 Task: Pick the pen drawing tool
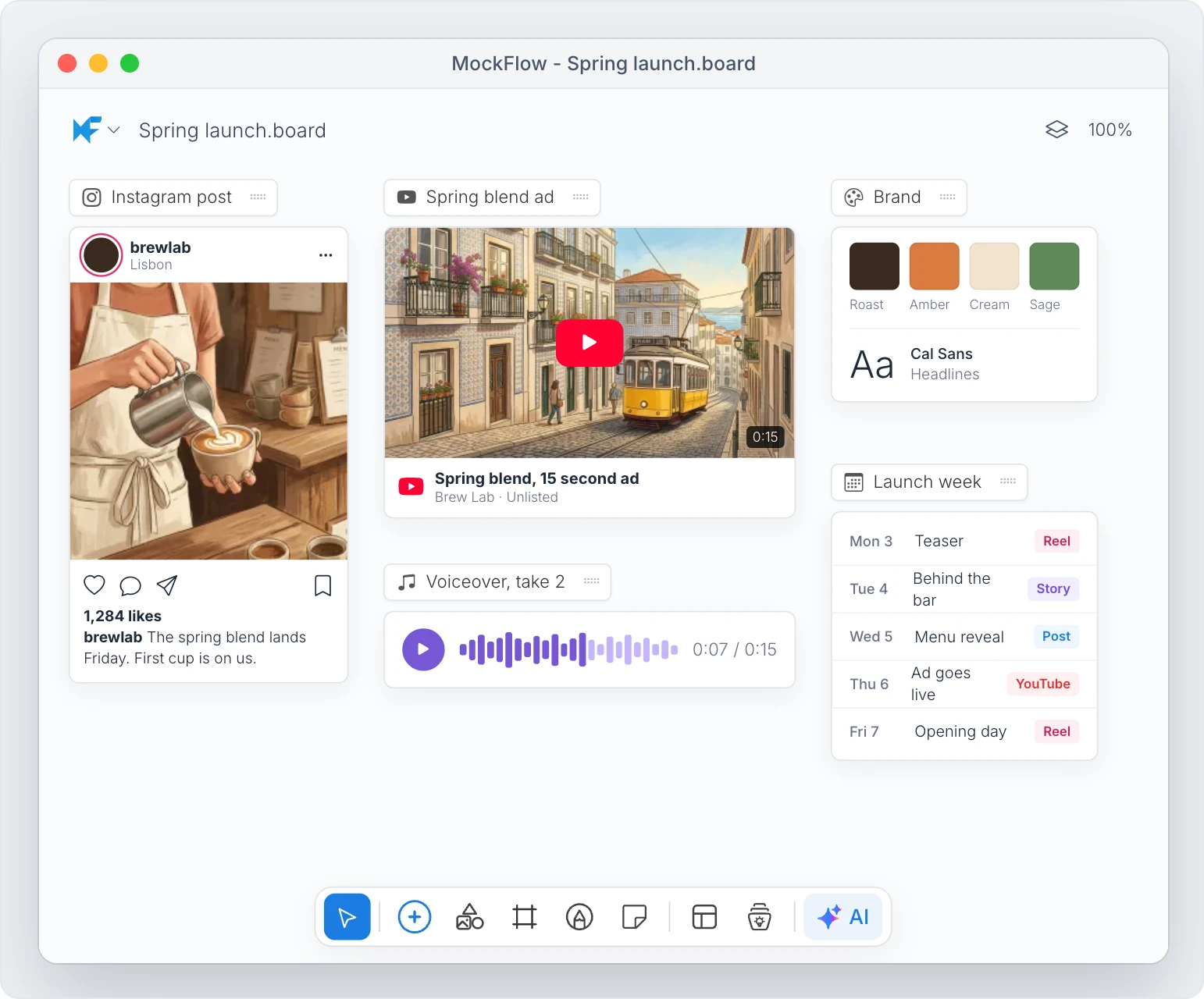(579, 917)
